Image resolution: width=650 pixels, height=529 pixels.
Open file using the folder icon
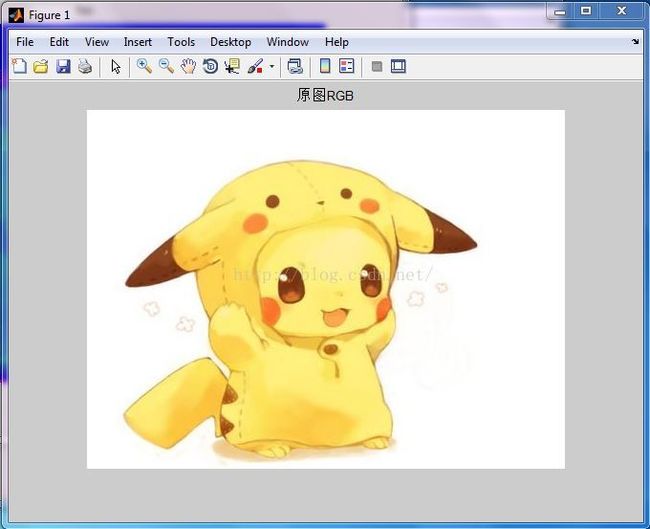point(41,66)
